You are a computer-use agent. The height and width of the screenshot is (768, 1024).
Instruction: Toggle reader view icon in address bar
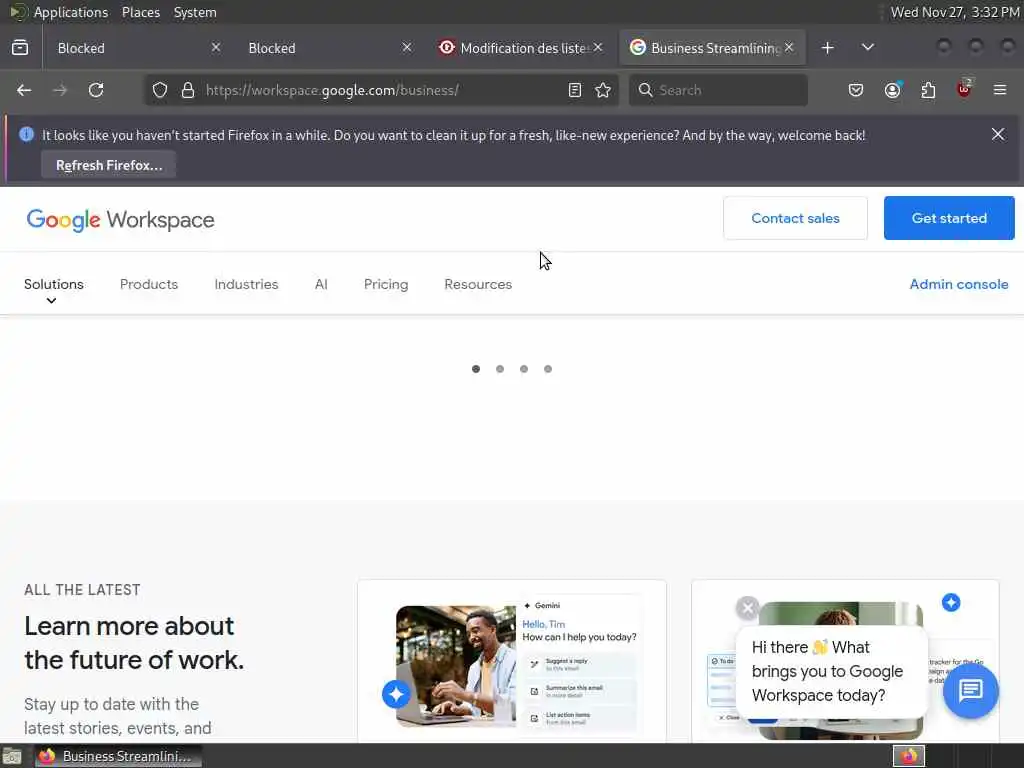pos(575,90)
